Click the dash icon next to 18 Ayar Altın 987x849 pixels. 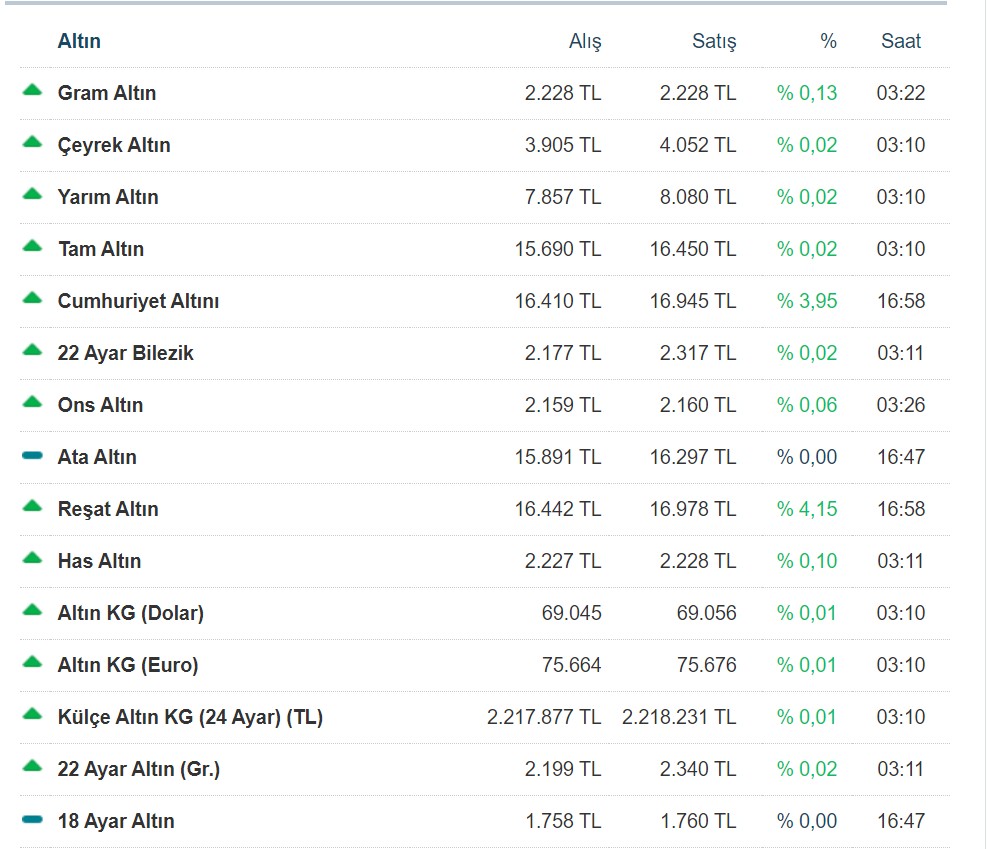click(32, 820)
